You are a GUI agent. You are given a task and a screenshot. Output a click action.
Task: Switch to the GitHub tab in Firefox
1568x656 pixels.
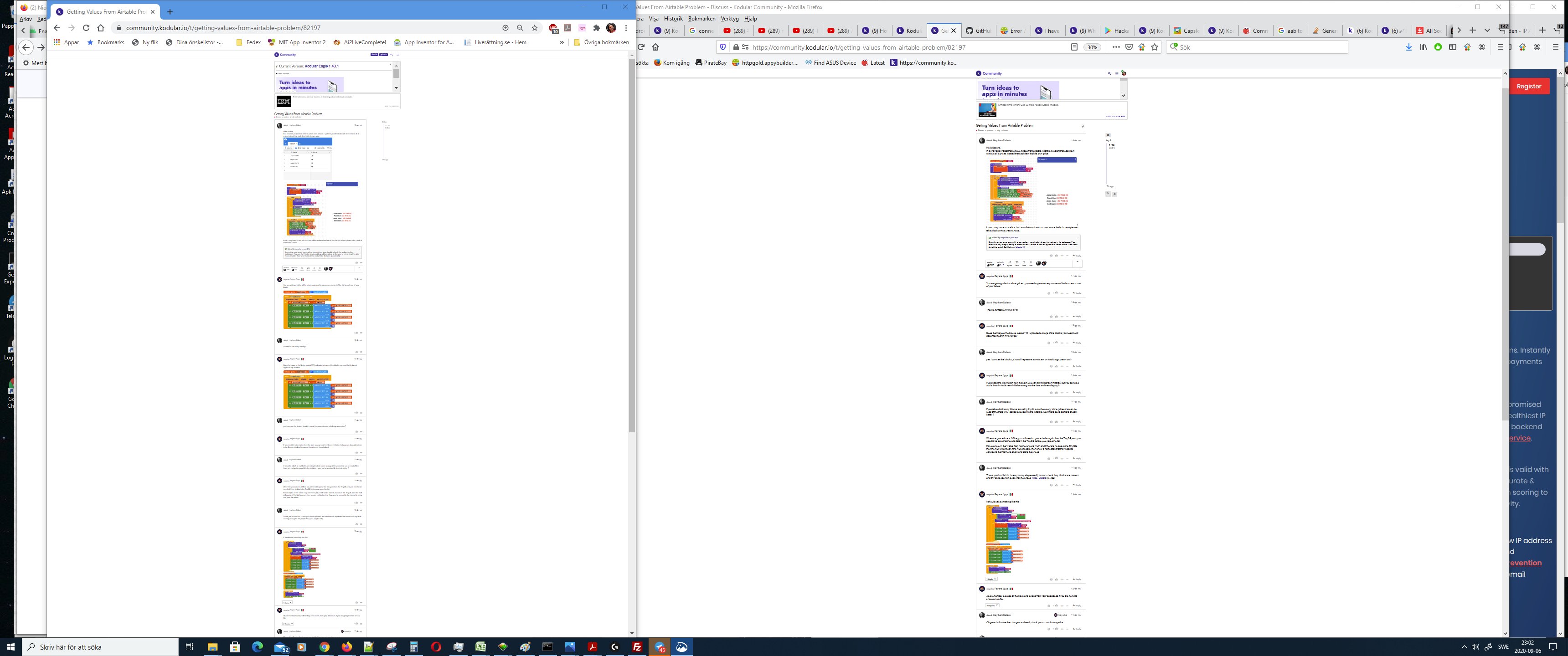[978, 31]
